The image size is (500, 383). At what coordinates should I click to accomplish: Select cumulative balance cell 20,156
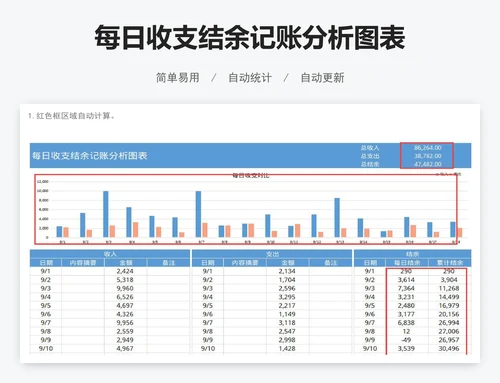coord(449,314)
